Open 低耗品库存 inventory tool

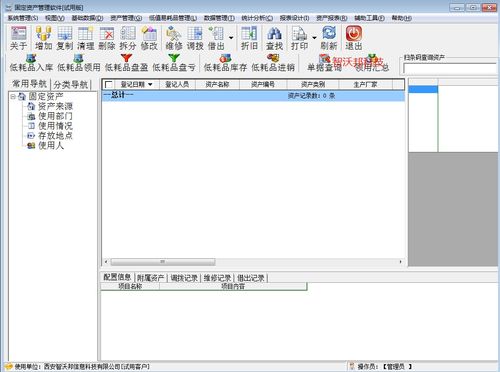click(x=225, y=63)
